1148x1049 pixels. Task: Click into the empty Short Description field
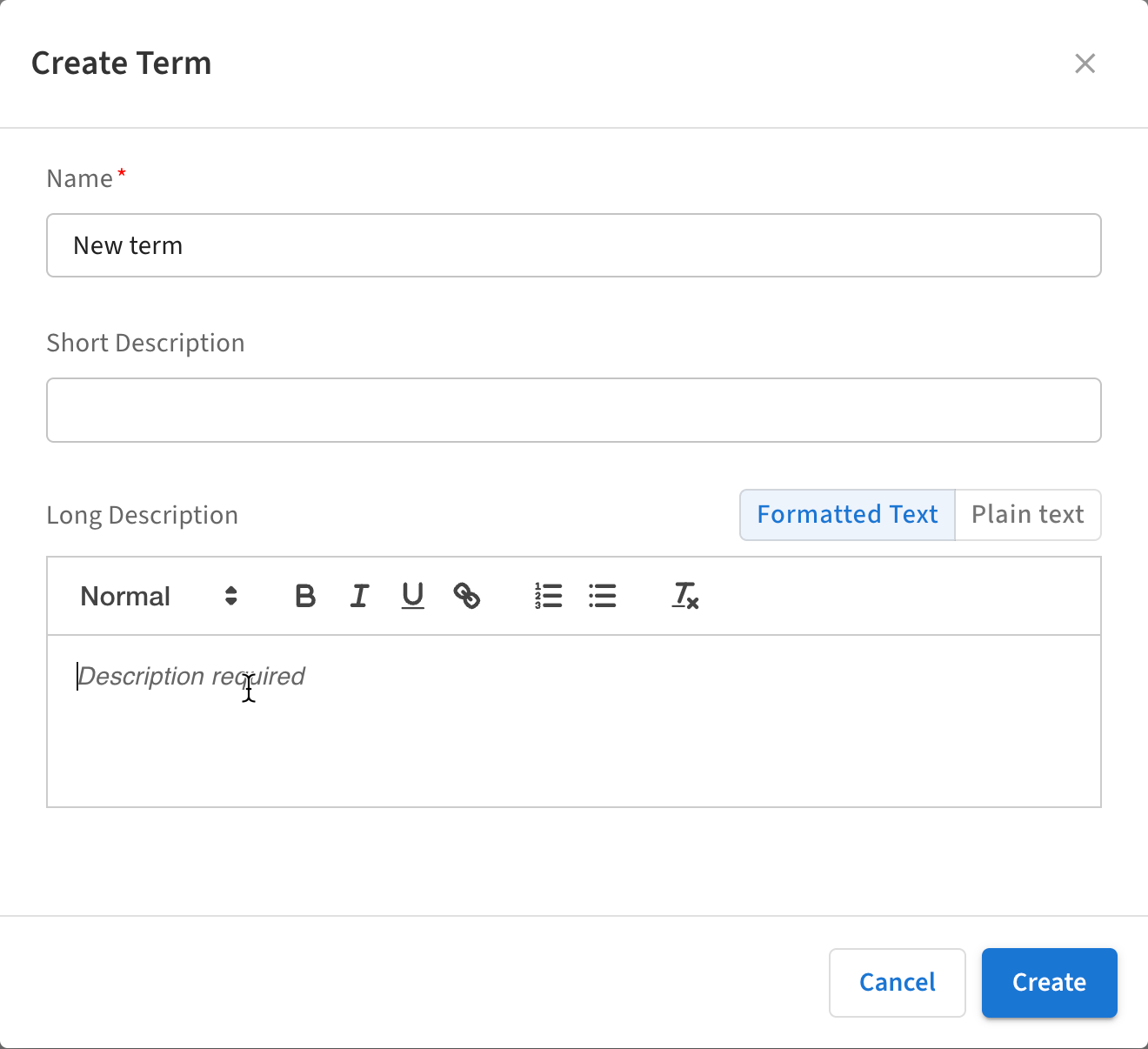pyautogui.click(x=574, y=410)
